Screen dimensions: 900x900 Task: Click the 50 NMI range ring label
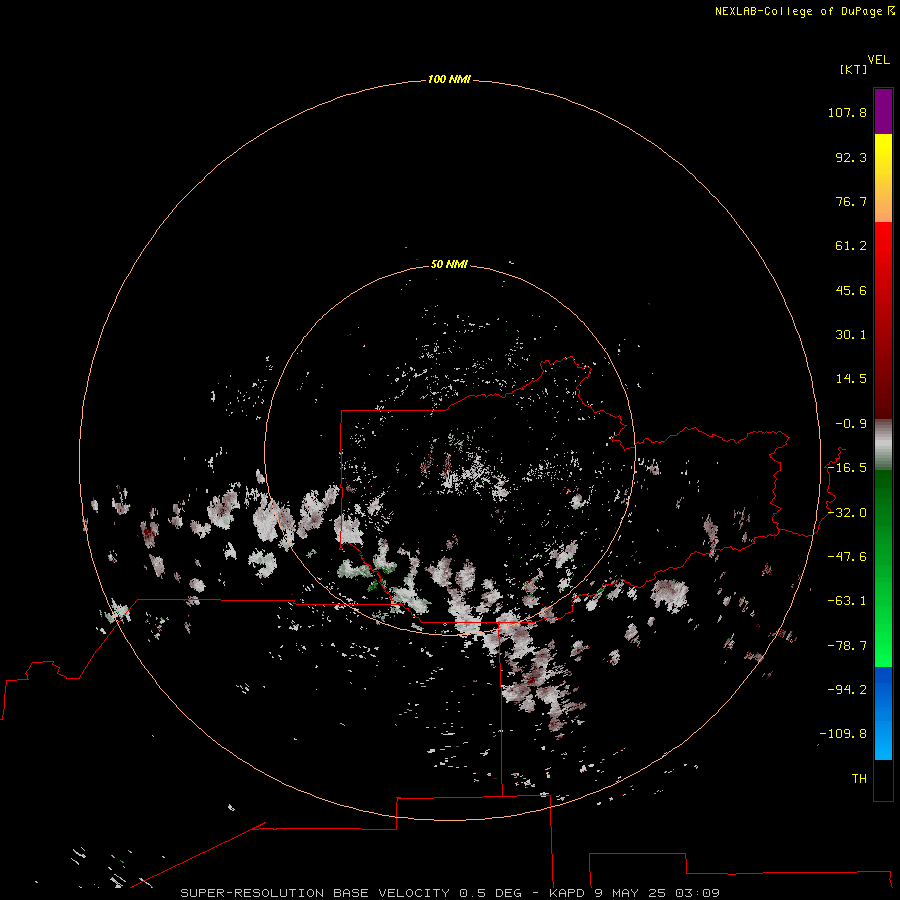449,264
